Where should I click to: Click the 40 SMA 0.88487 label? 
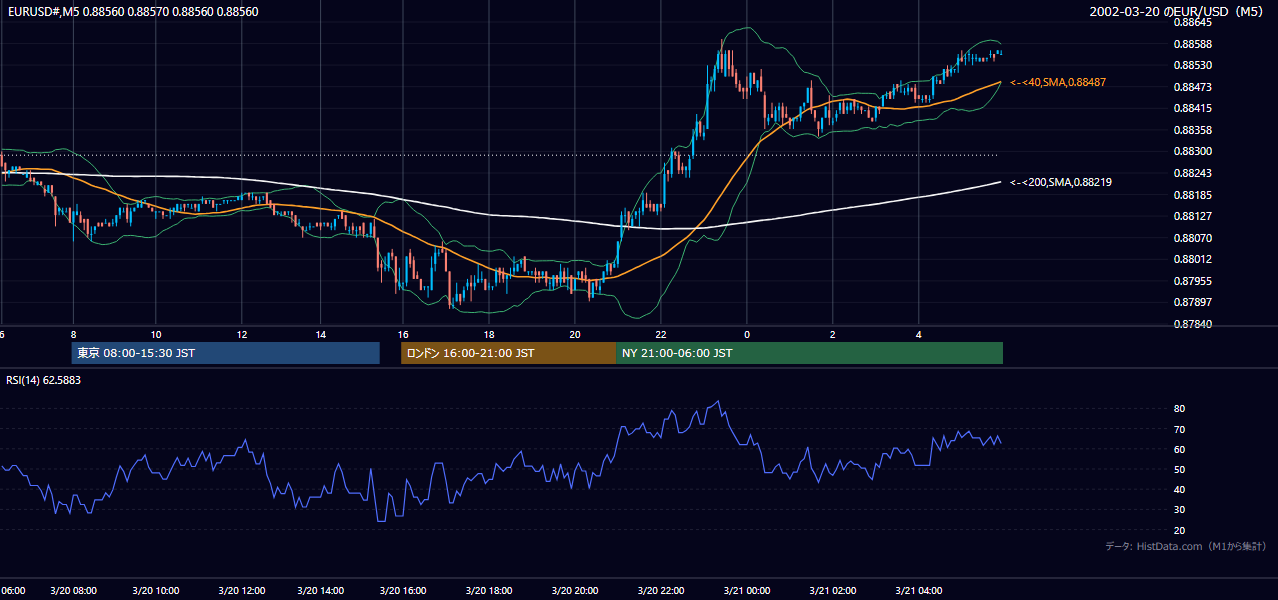click(x=1058, y=82)
